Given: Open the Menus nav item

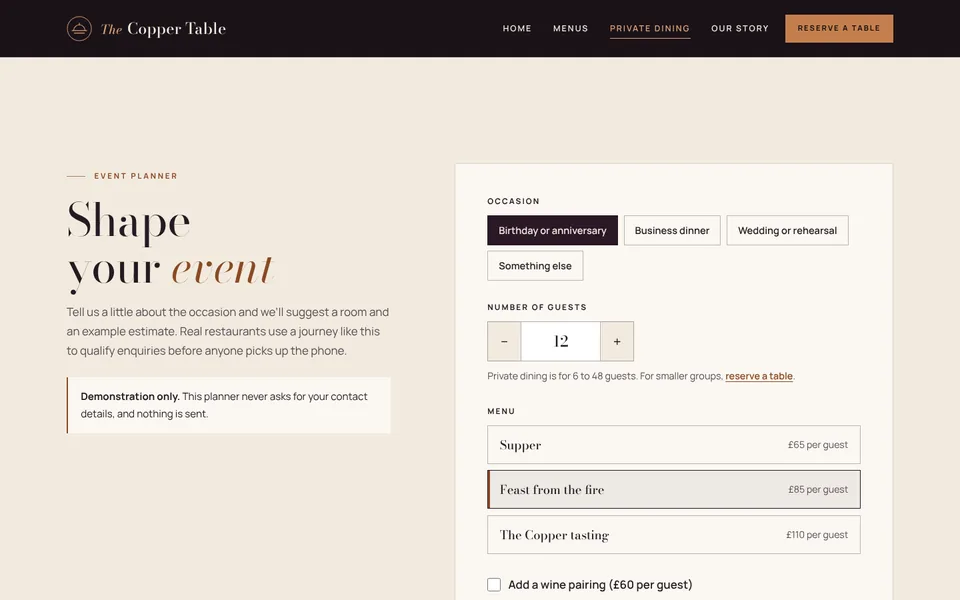Looking at the screenshot, I should [x=570, y=28].
